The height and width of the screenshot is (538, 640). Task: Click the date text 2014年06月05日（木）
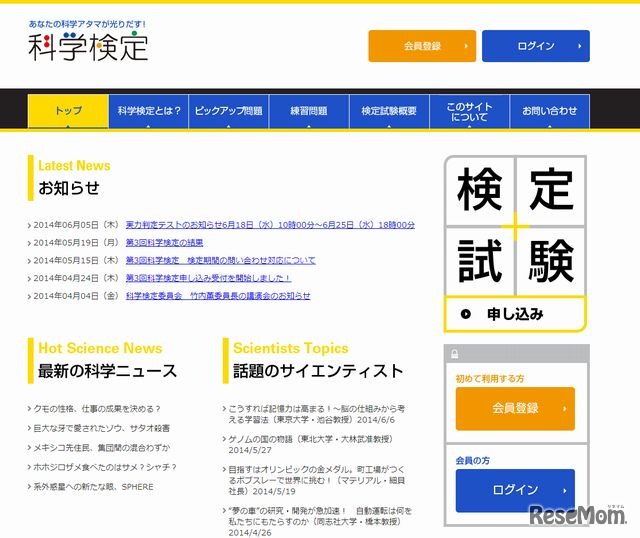coord(76,225)
